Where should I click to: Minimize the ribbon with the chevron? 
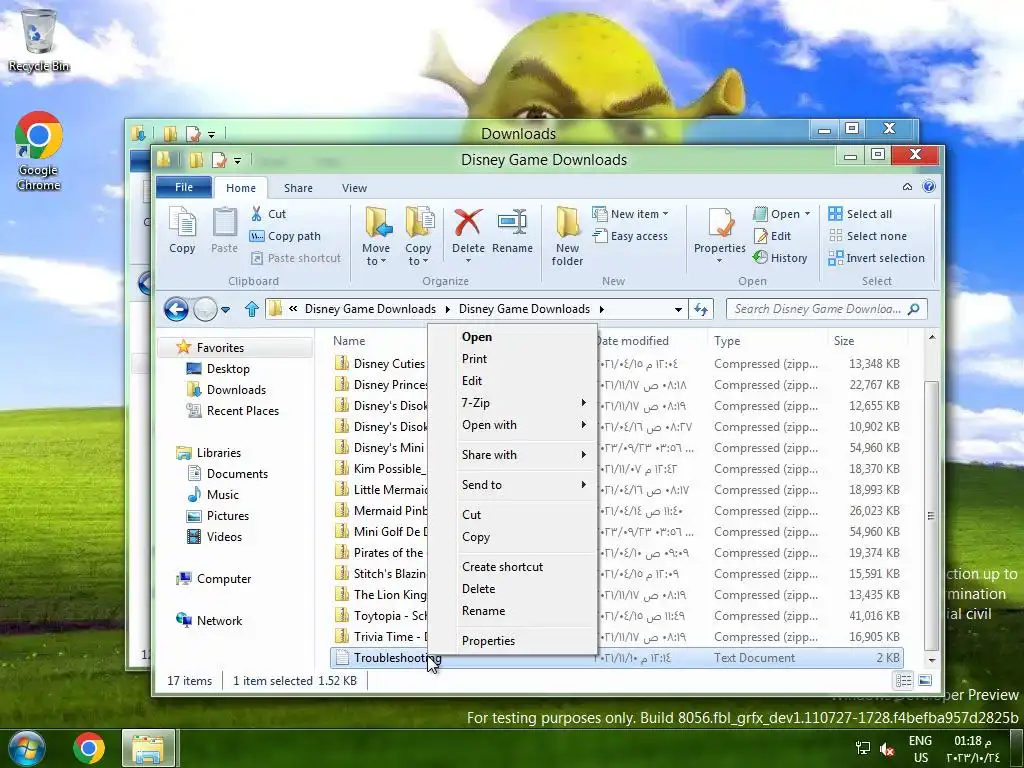(907, 187)
